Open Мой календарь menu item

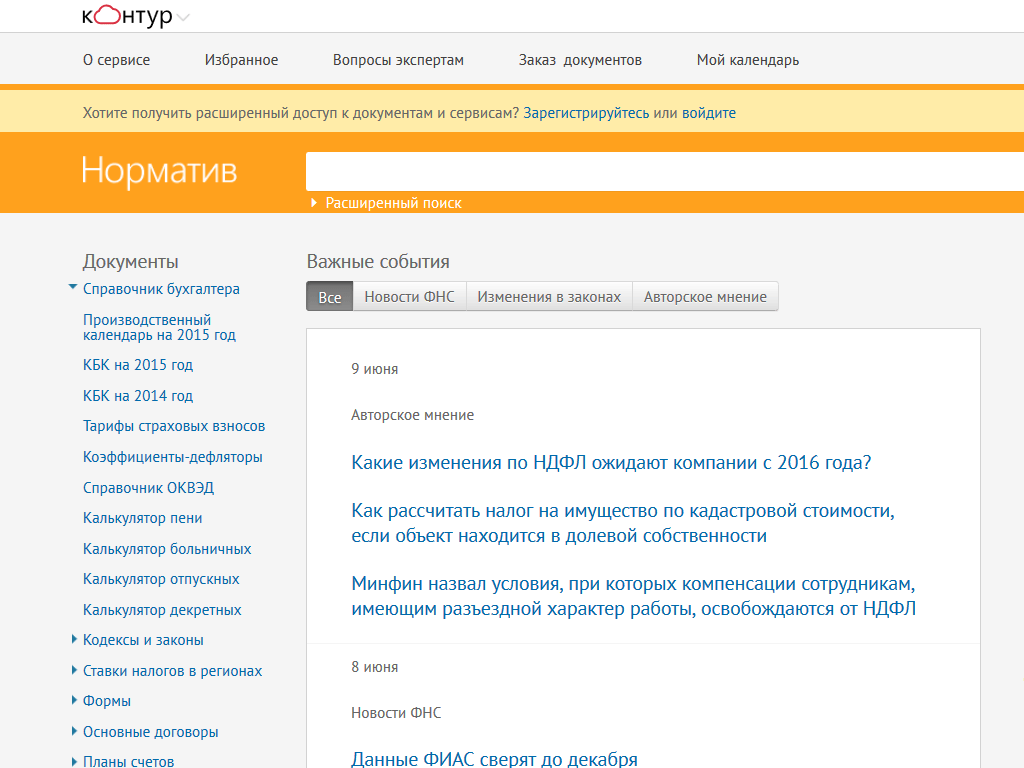(748, 60)
